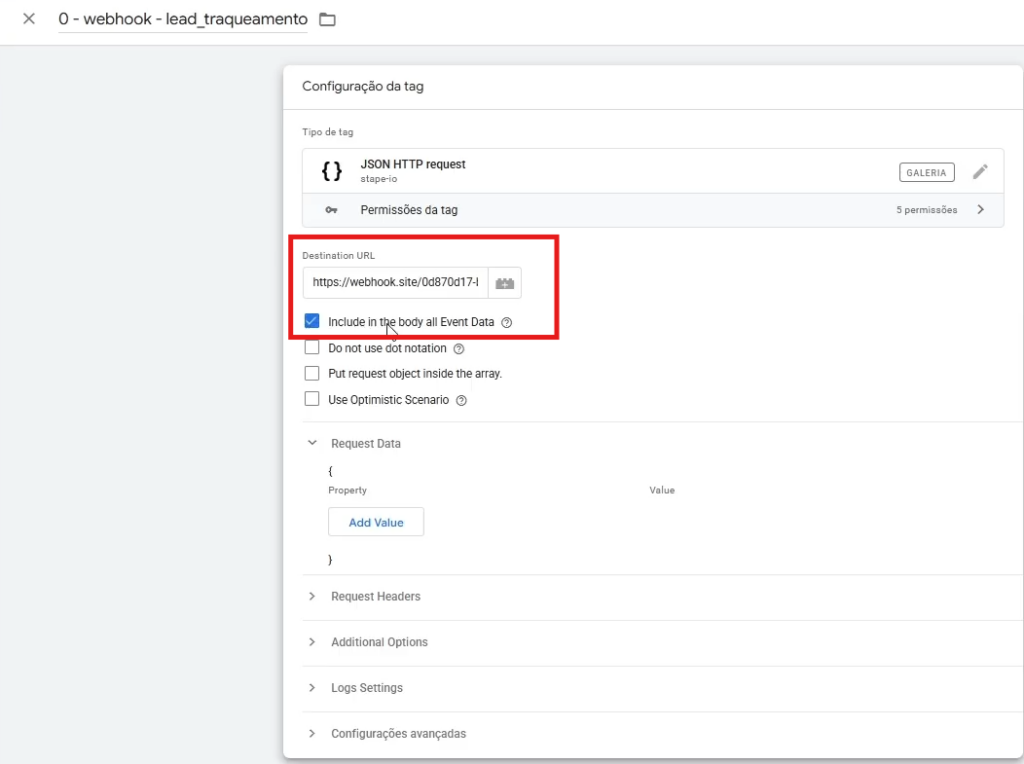Click the key icon for tag permissions
This screenshot has height=764, width=1024.
(331, 210)
